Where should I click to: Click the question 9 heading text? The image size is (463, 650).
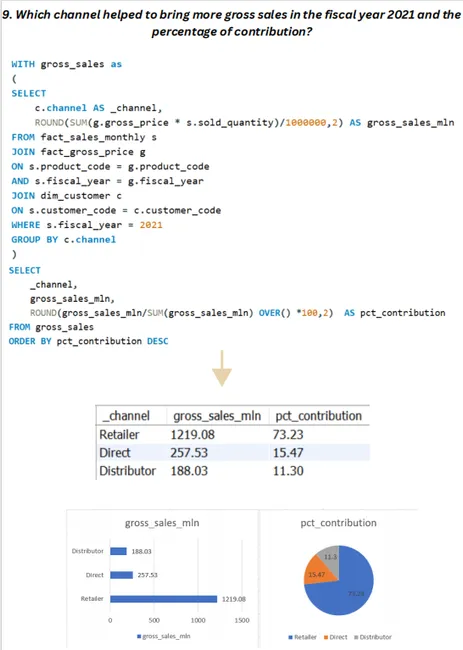click(231, 23)
